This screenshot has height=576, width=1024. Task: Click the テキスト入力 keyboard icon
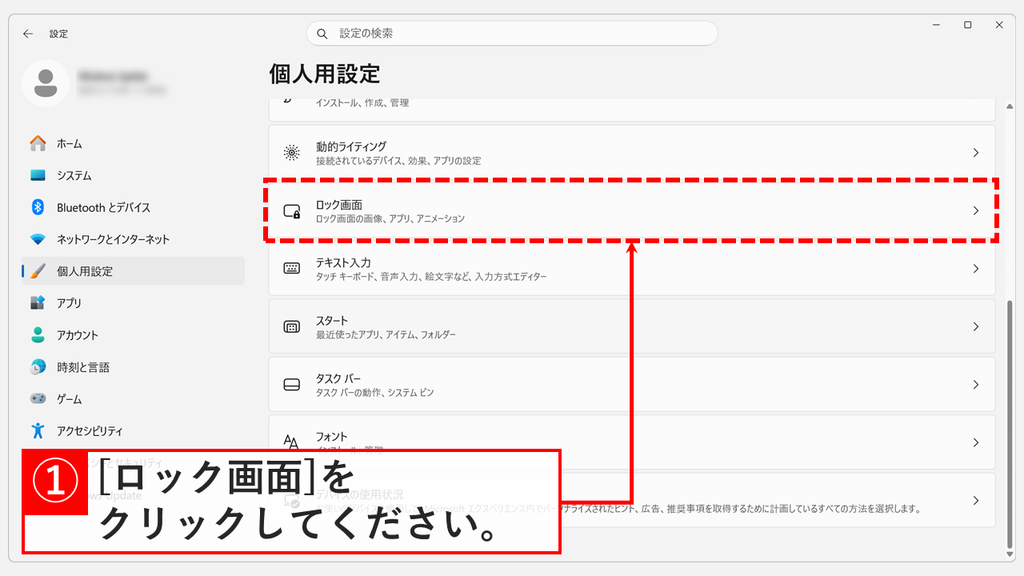292,268
